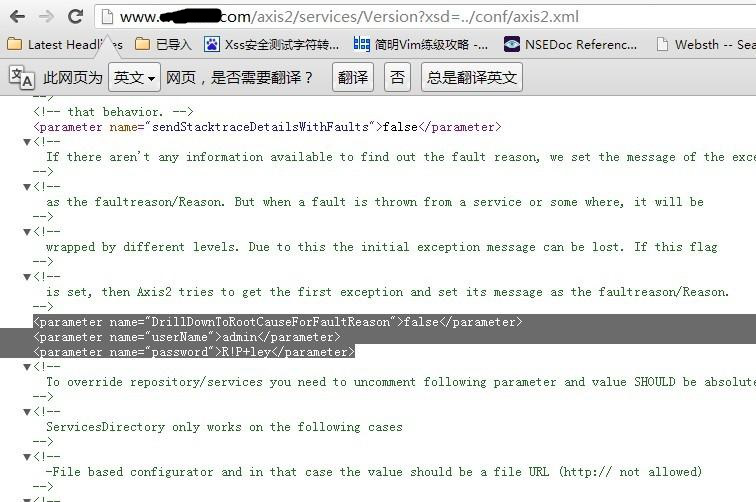Collapse the 'wrapped by different levels' comment
Screen dimensions: 756x502
[27, 231]
